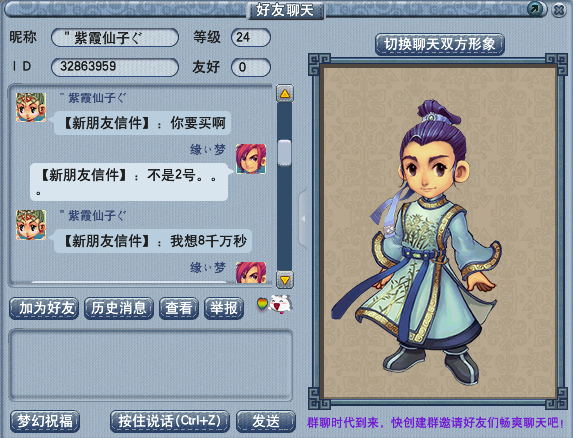Click 举报 to report player
Image resolution: width=573 pixels, height=438 pixels.
pos(224,308)
